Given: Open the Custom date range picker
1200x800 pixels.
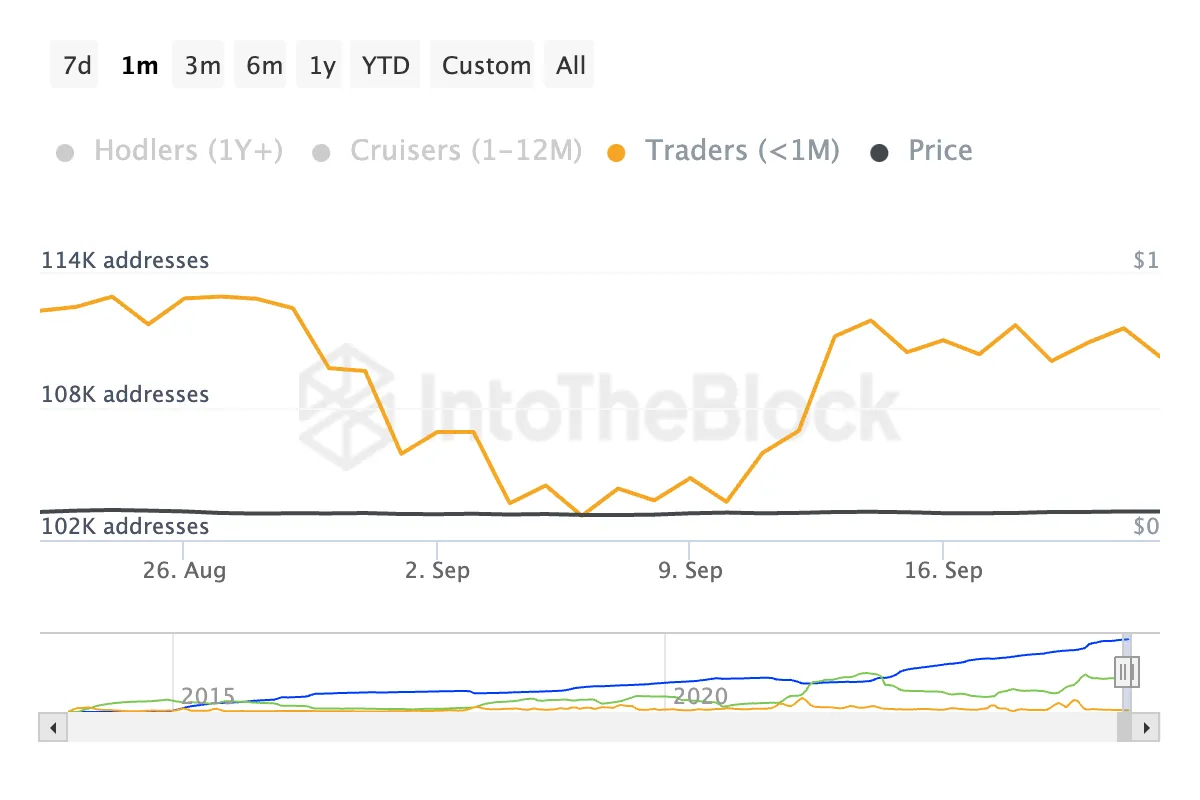Looking at the screenshot, I should (x=486, y=66).
